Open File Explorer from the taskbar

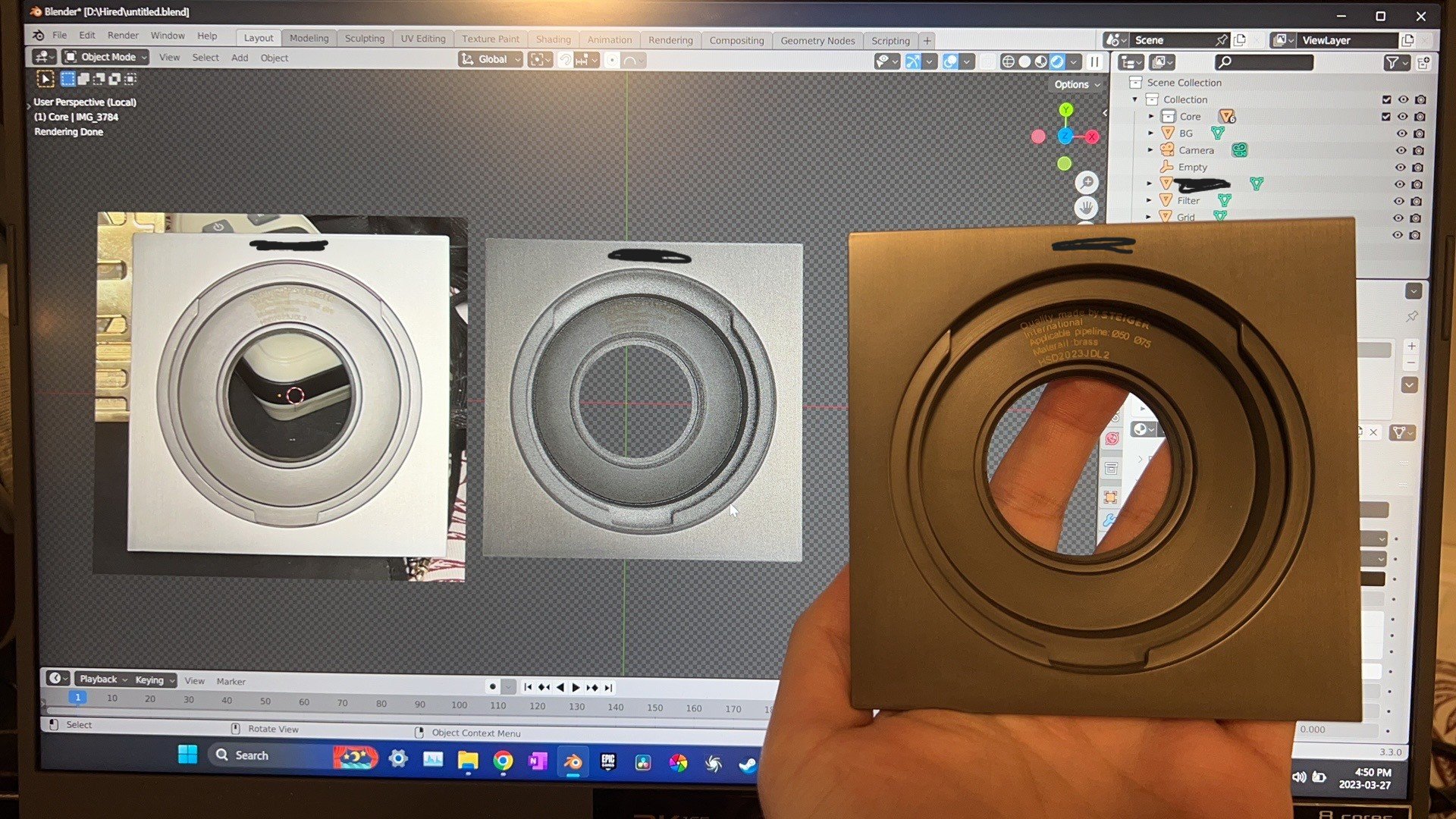[468, 760]
